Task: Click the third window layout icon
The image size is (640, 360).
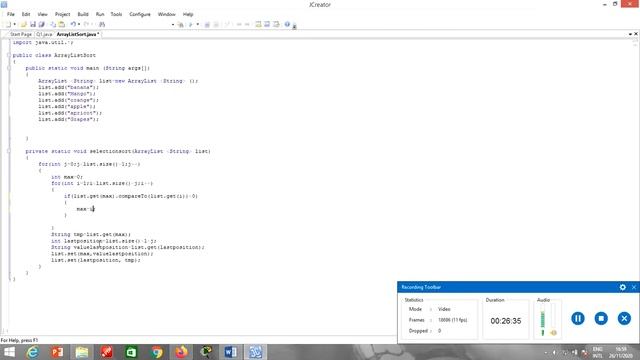Action: coord(276,24)
